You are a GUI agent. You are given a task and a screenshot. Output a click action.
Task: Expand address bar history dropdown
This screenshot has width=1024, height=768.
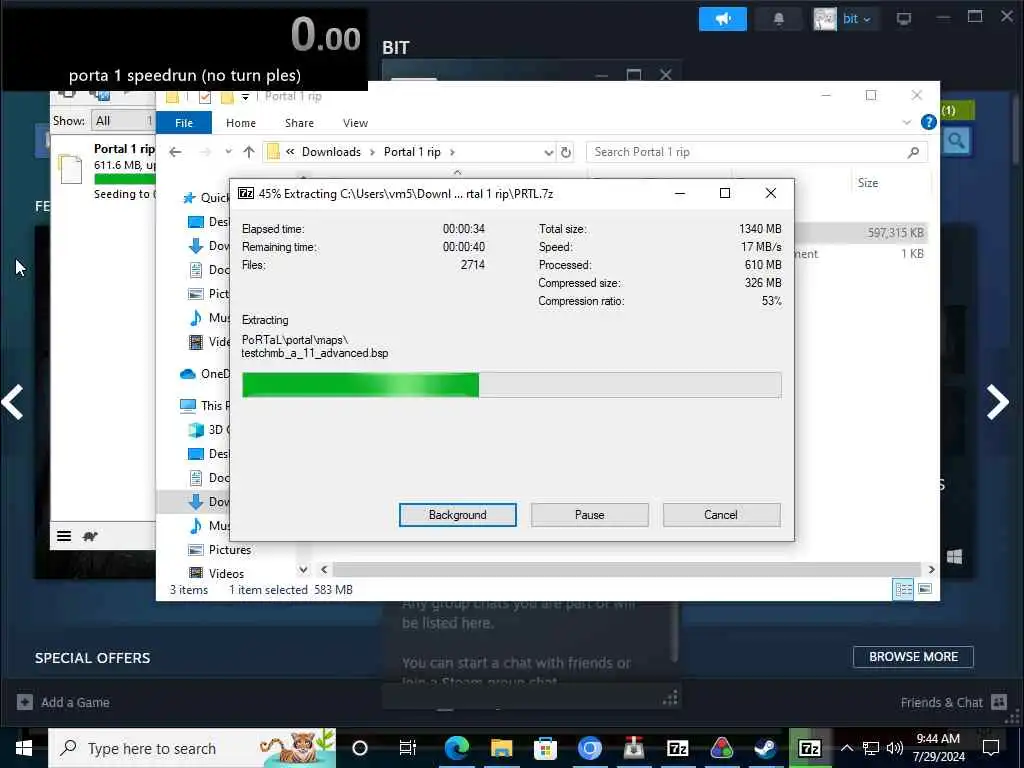[548, 152]
